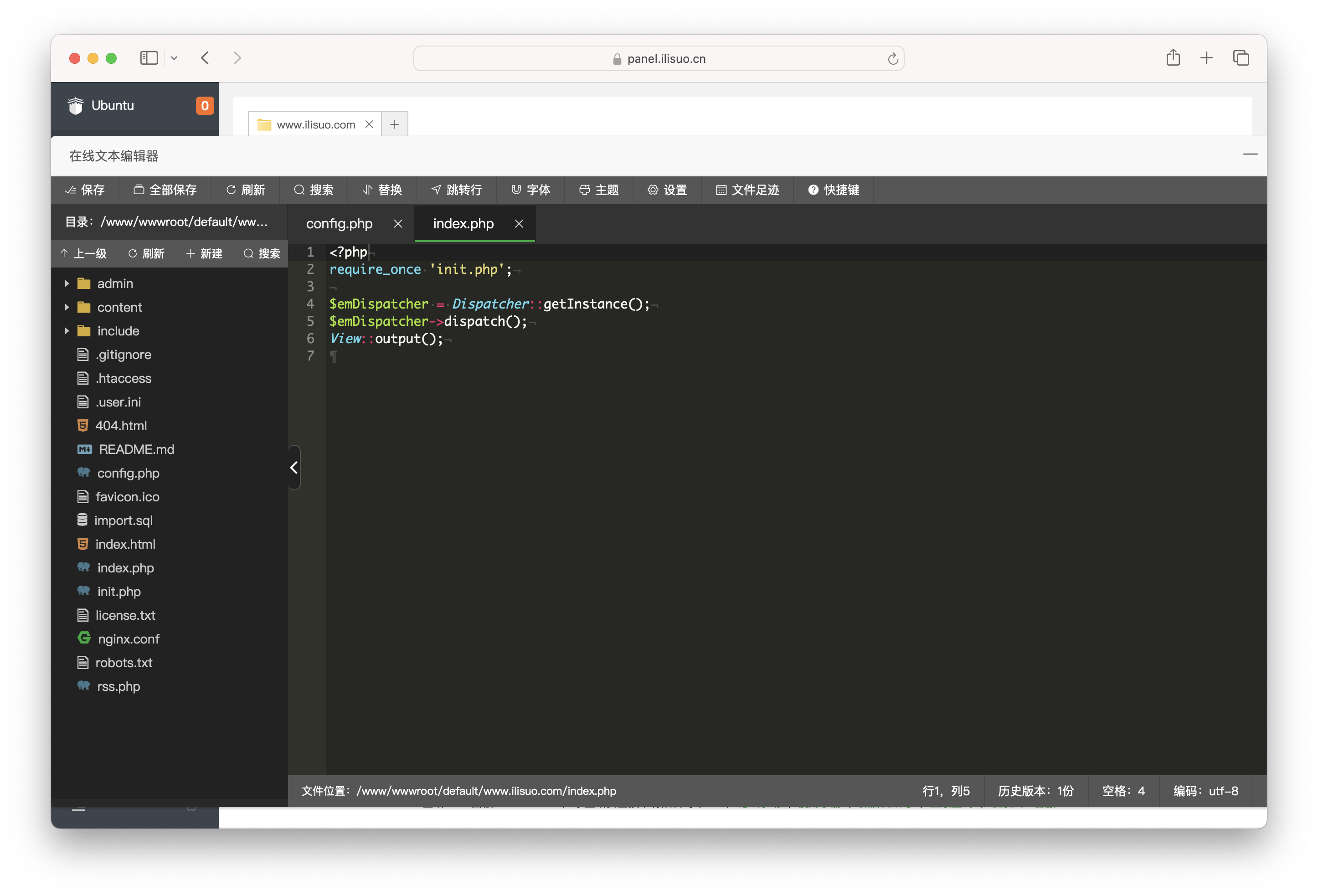Click the Safari address bar
Screen dimensions: 1318x896
[x=659, y=58]
